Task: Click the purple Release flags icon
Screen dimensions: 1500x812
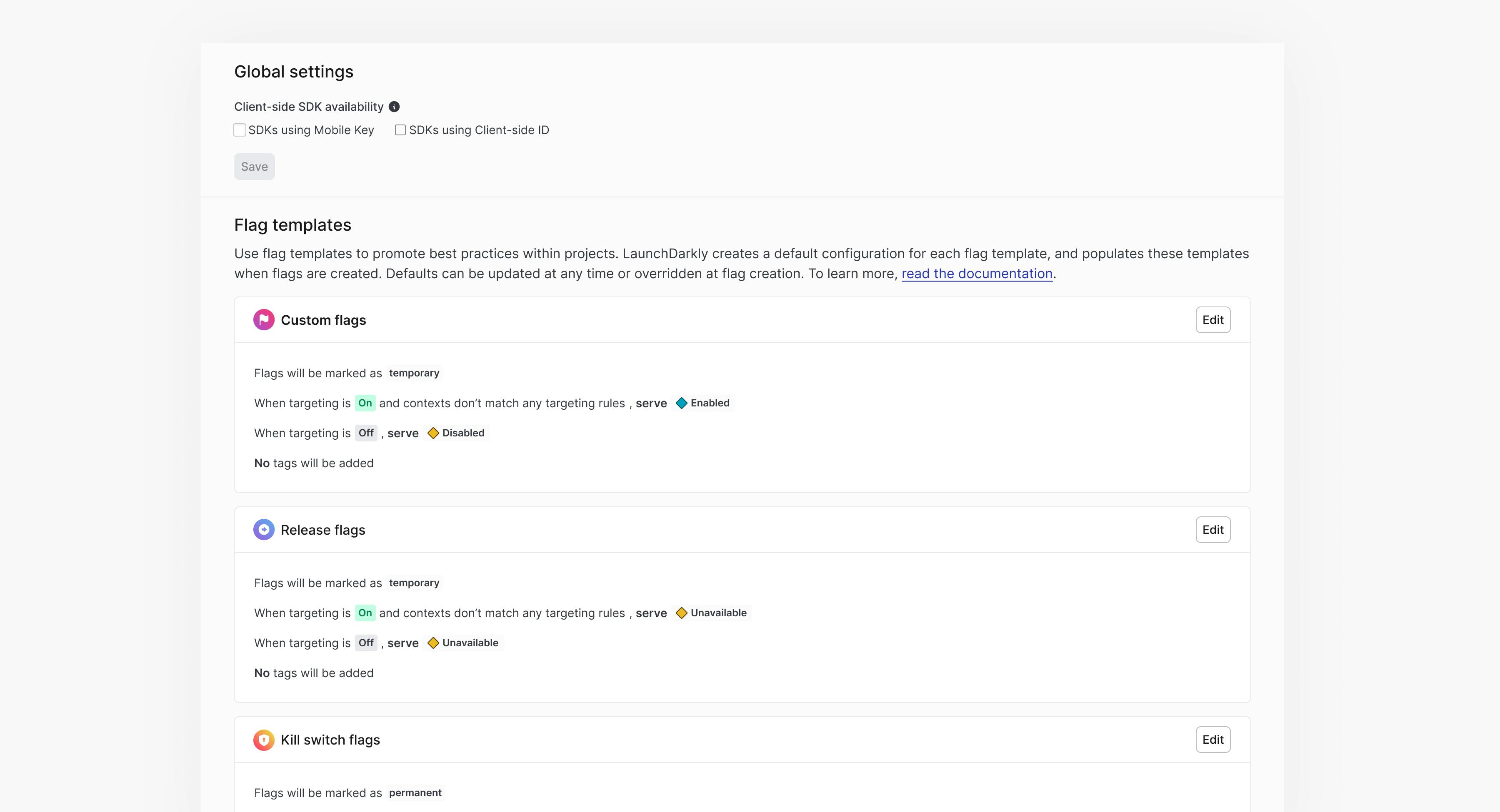Action: [264, 530]
